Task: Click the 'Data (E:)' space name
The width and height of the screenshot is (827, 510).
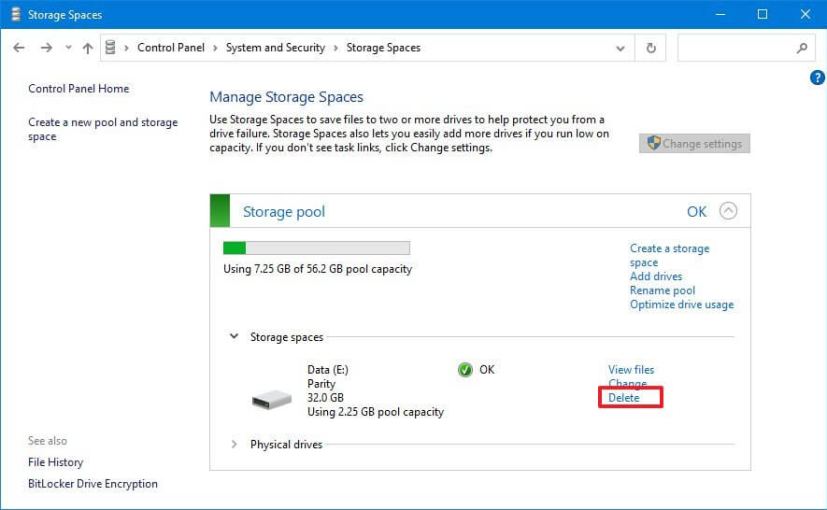Action: point(328,370)
